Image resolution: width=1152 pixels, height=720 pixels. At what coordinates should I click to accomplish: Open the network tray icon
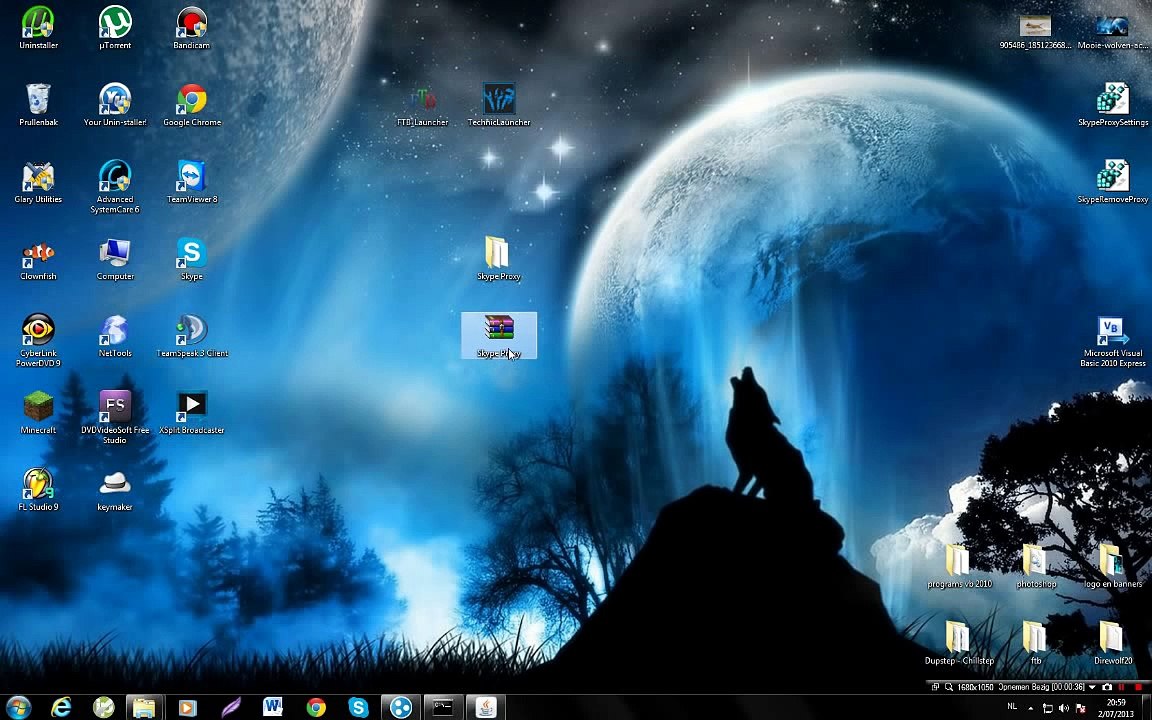[x=1048, y=708]
